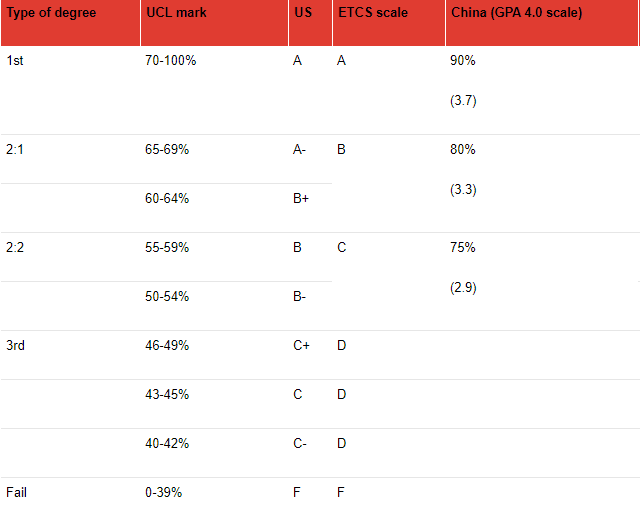
Task: Select the "70-100%" UCL mark cell
Action: click(x=170, y=60)
